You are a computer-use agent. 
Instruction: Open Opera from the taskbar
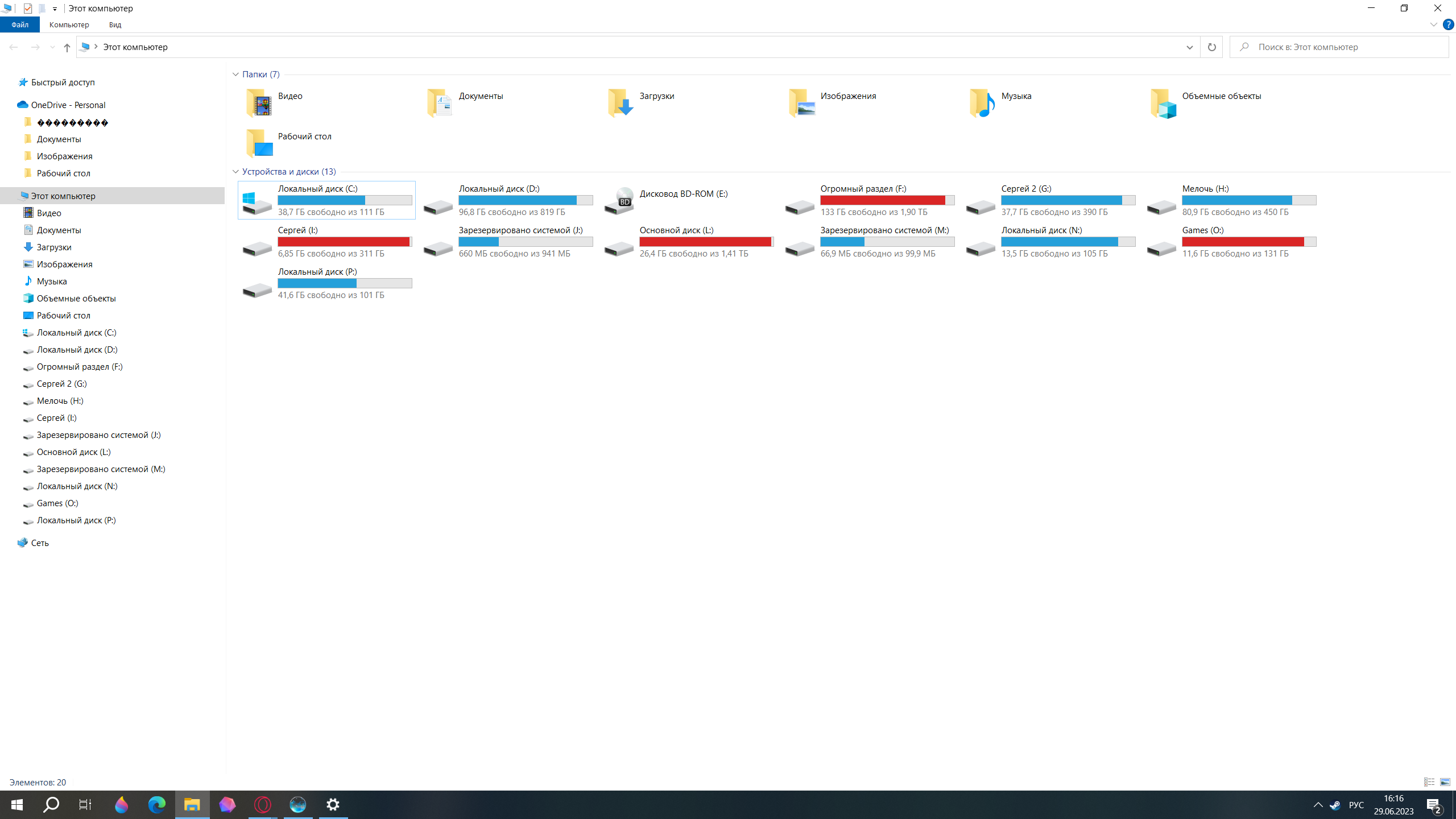pyautogui.click(x=262, y=804)
